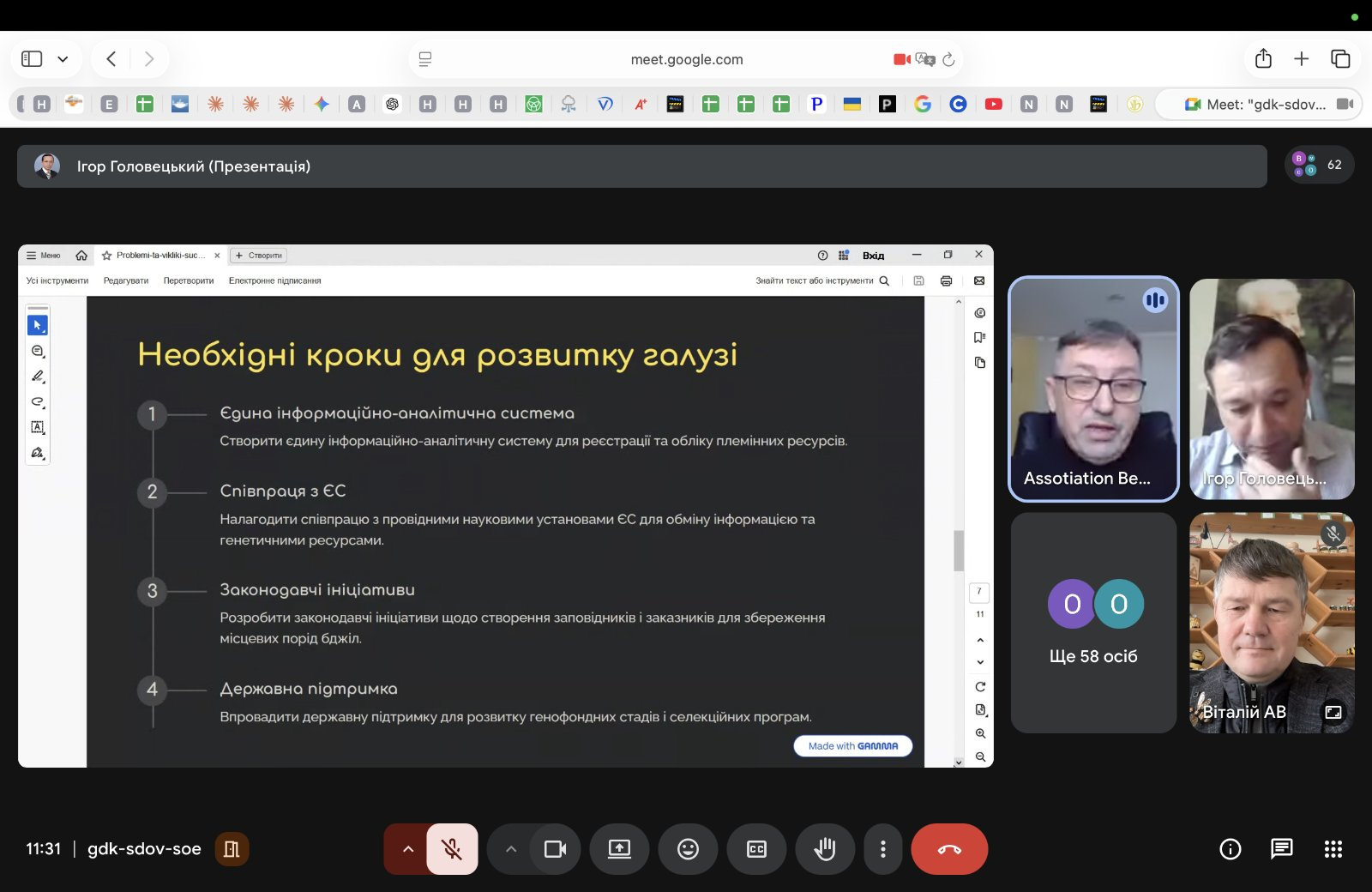Hang up with the red leave call button
The height and width of the screenshot is (892, 1372).
(x=949, y=849)
